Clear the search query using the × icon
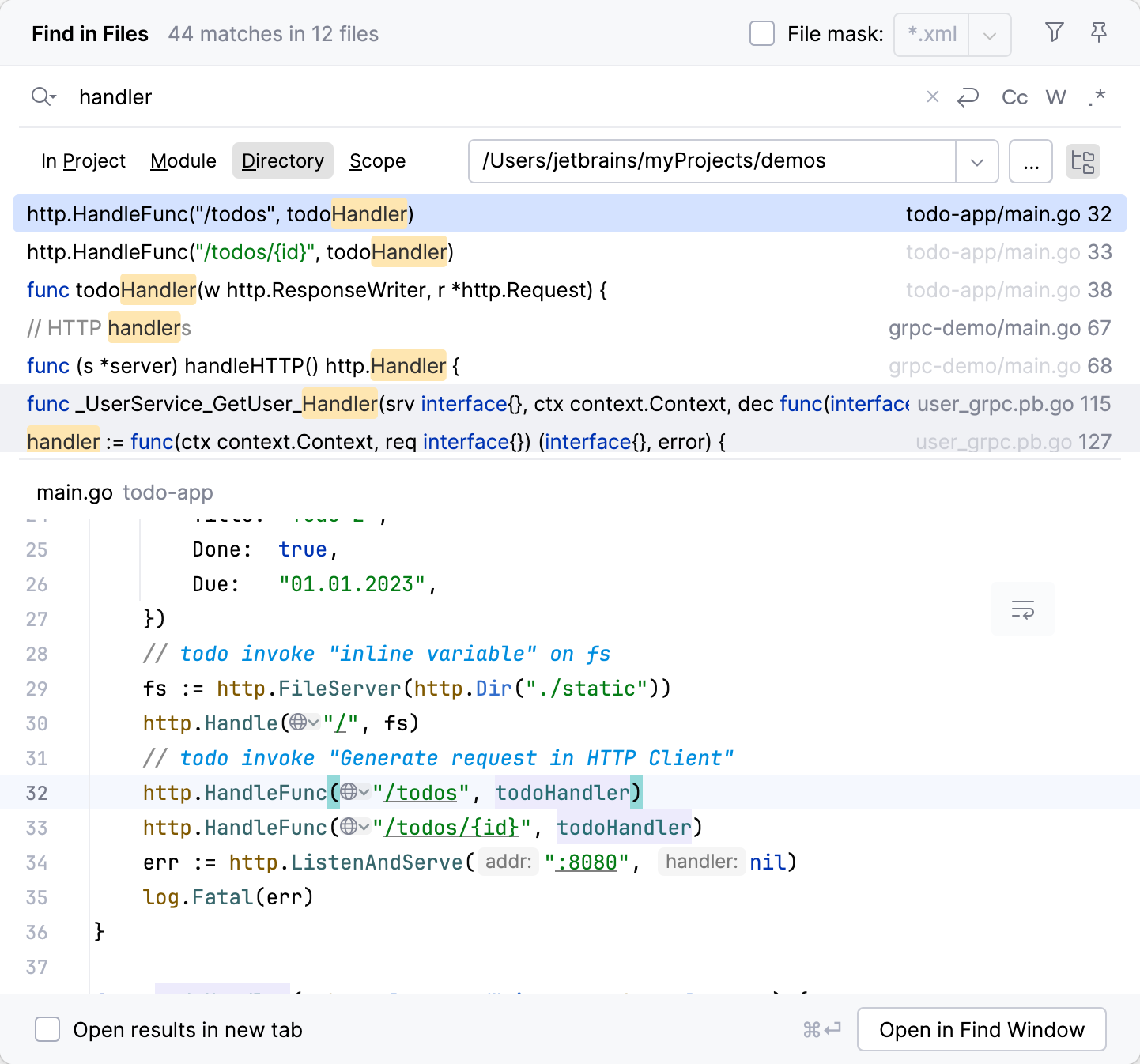The height and width of the screenshot is (1064, 1140). pos(933,96)
